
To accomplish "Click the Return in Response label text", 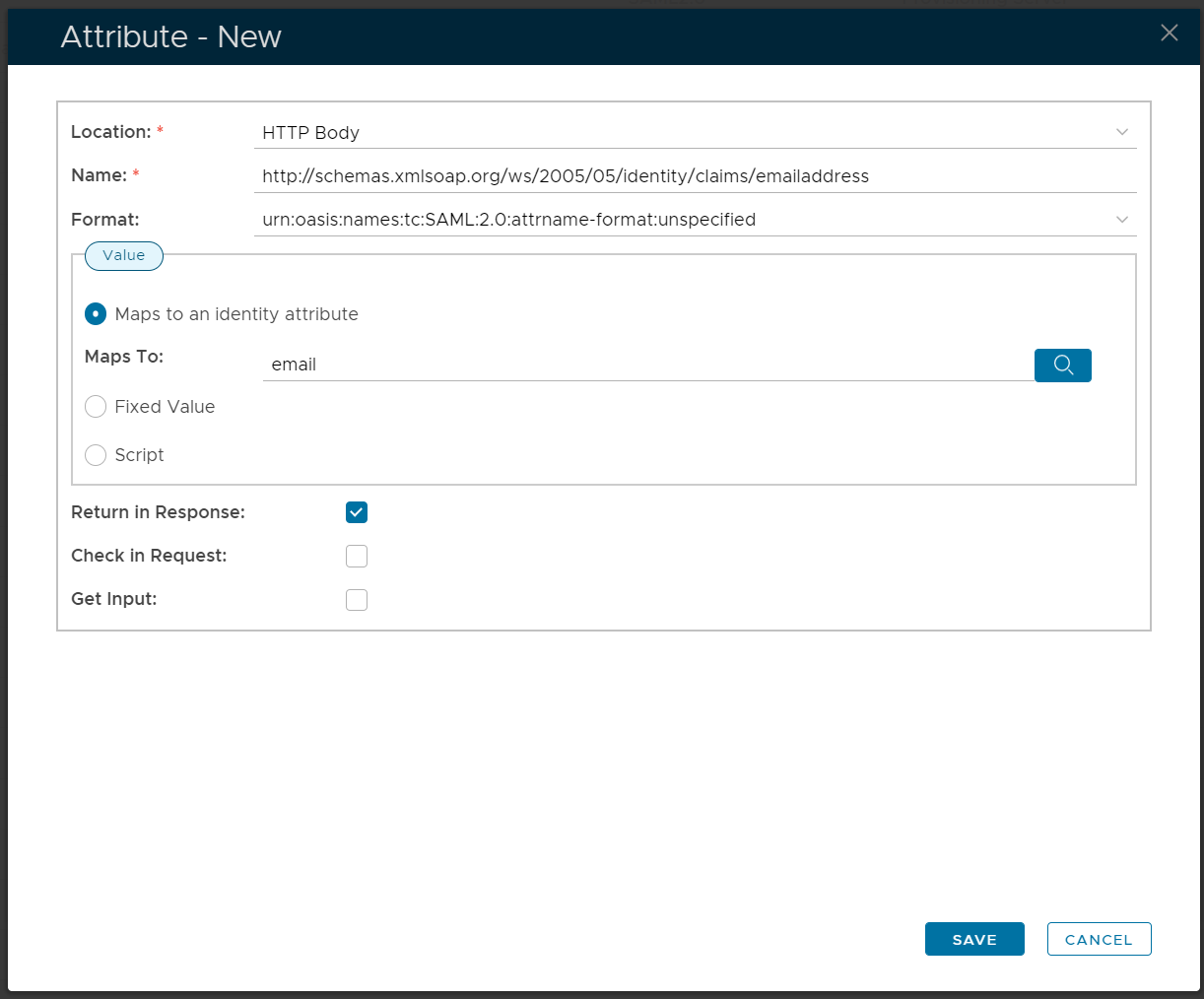I will click(x=158, y=512).
